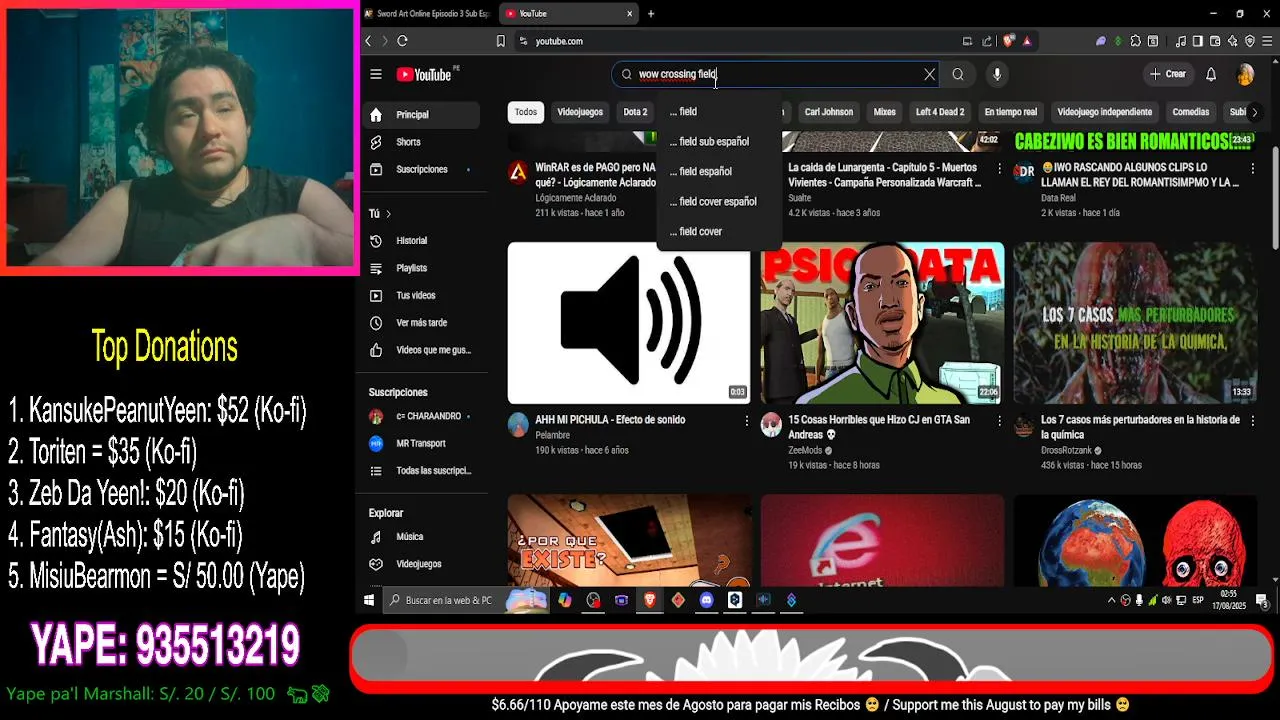Select the Mixes filter chip
The width and height of the screenshot is (1280, 720).
885,112
